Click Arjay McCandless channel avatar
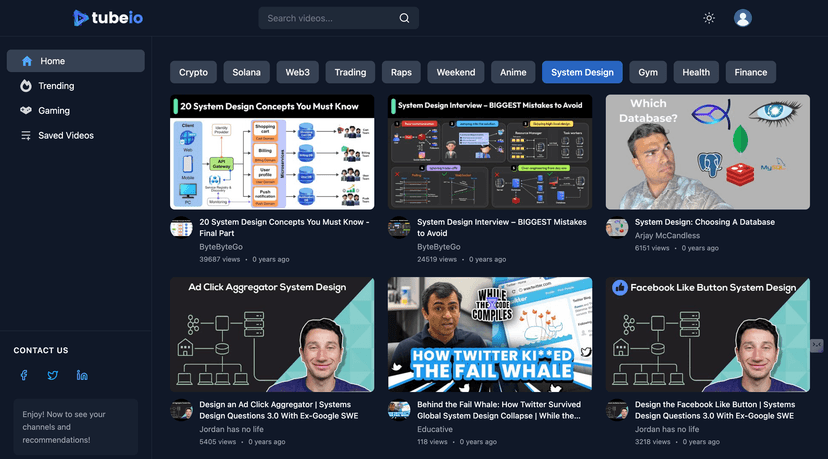 click(617, 228)
